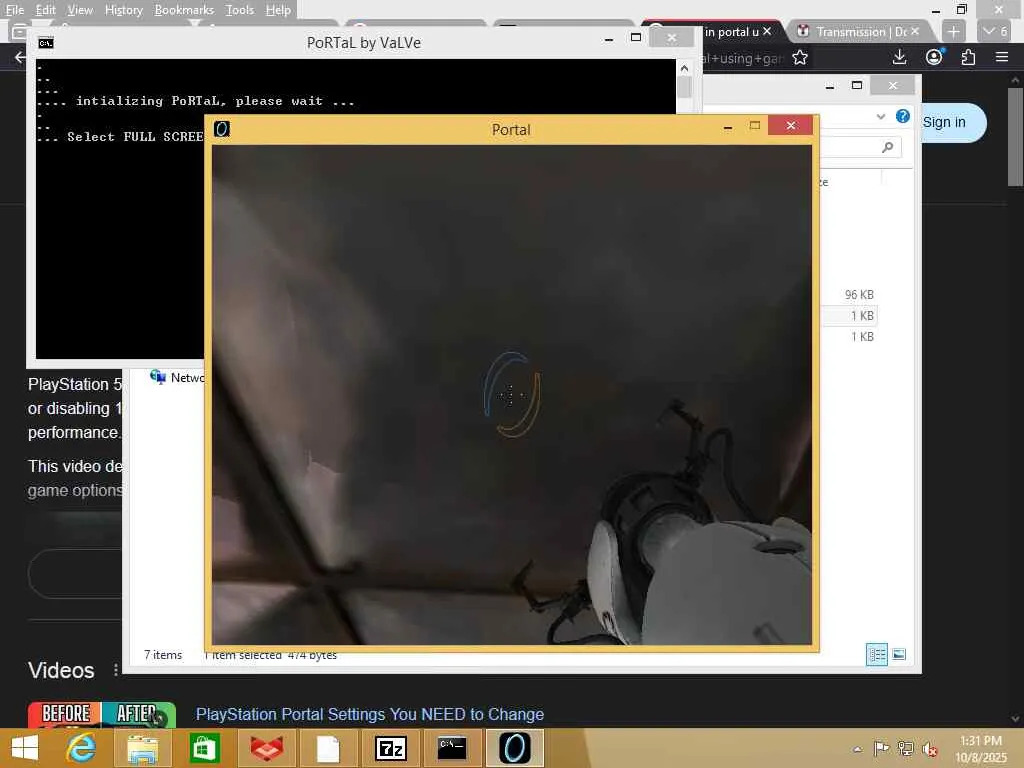
Task: Open the Help menu in the browser
Action: point(278,10)
